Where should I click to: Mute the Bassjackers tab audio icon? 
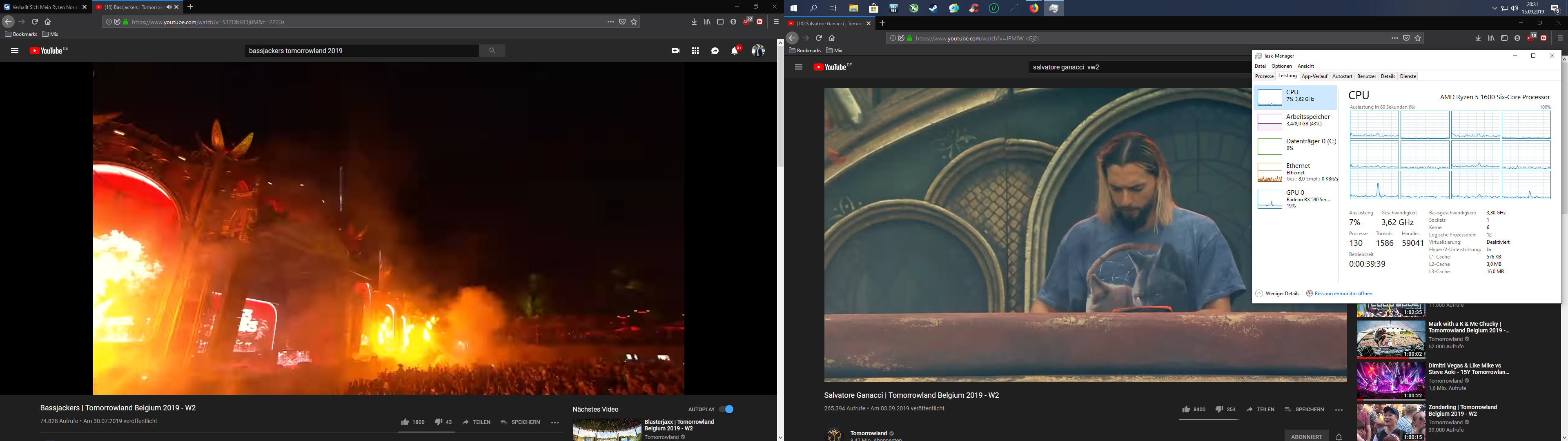coord(169,7)
